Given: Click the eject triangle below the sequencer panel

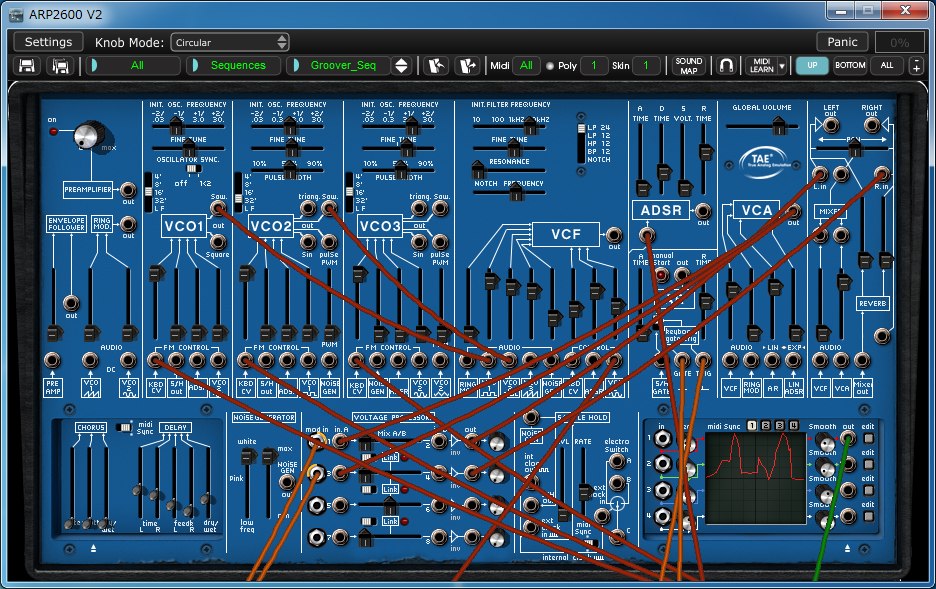Looking at the screenshot, I should (x=847, y=548).
